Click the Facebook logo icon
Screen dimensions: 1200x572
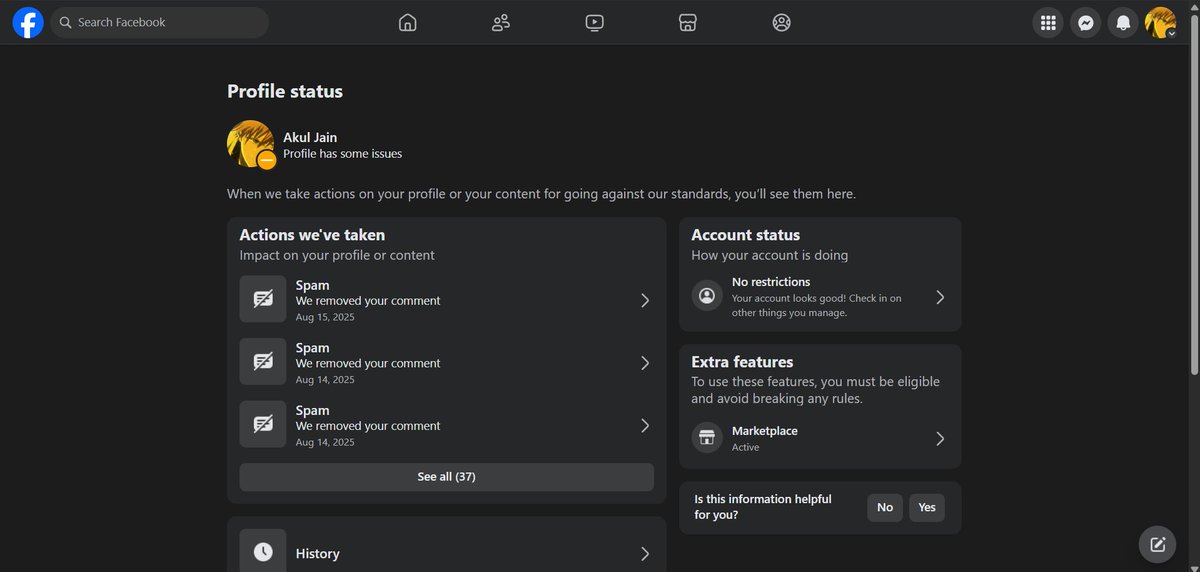[x=28, y=22]
